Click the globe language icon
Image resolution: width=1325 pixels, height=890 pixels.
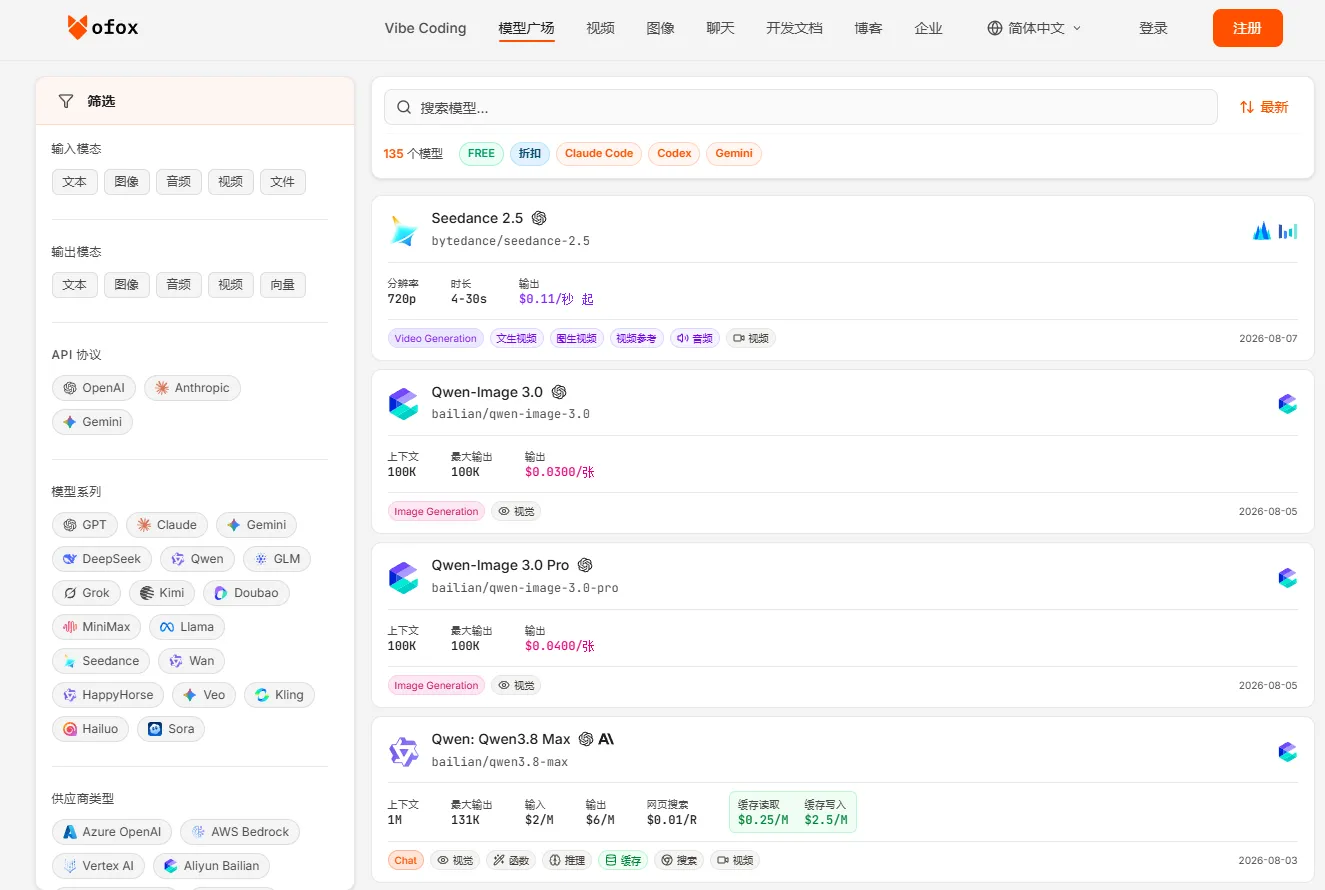click(994, 28)
